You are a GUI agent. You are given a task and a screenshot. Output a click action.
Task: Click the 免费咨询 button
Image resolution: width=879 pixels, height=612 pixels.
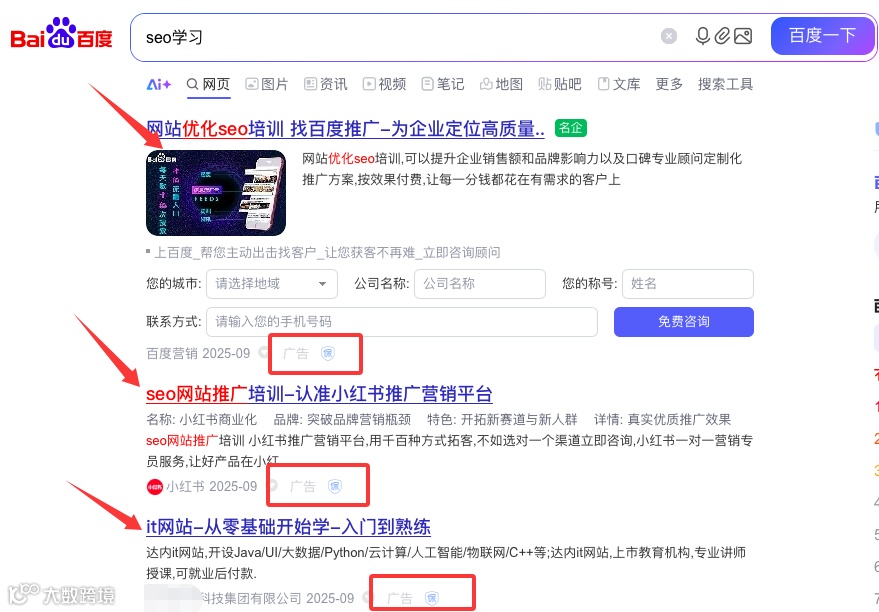[684, 322]
